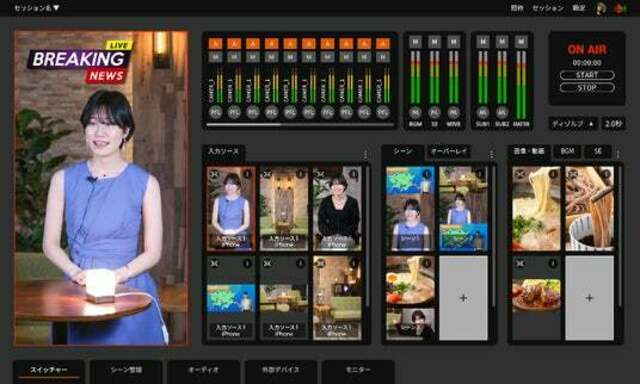Click the PFL knob on the BGM channel
The image size is (640, 384).
[415, 112]
